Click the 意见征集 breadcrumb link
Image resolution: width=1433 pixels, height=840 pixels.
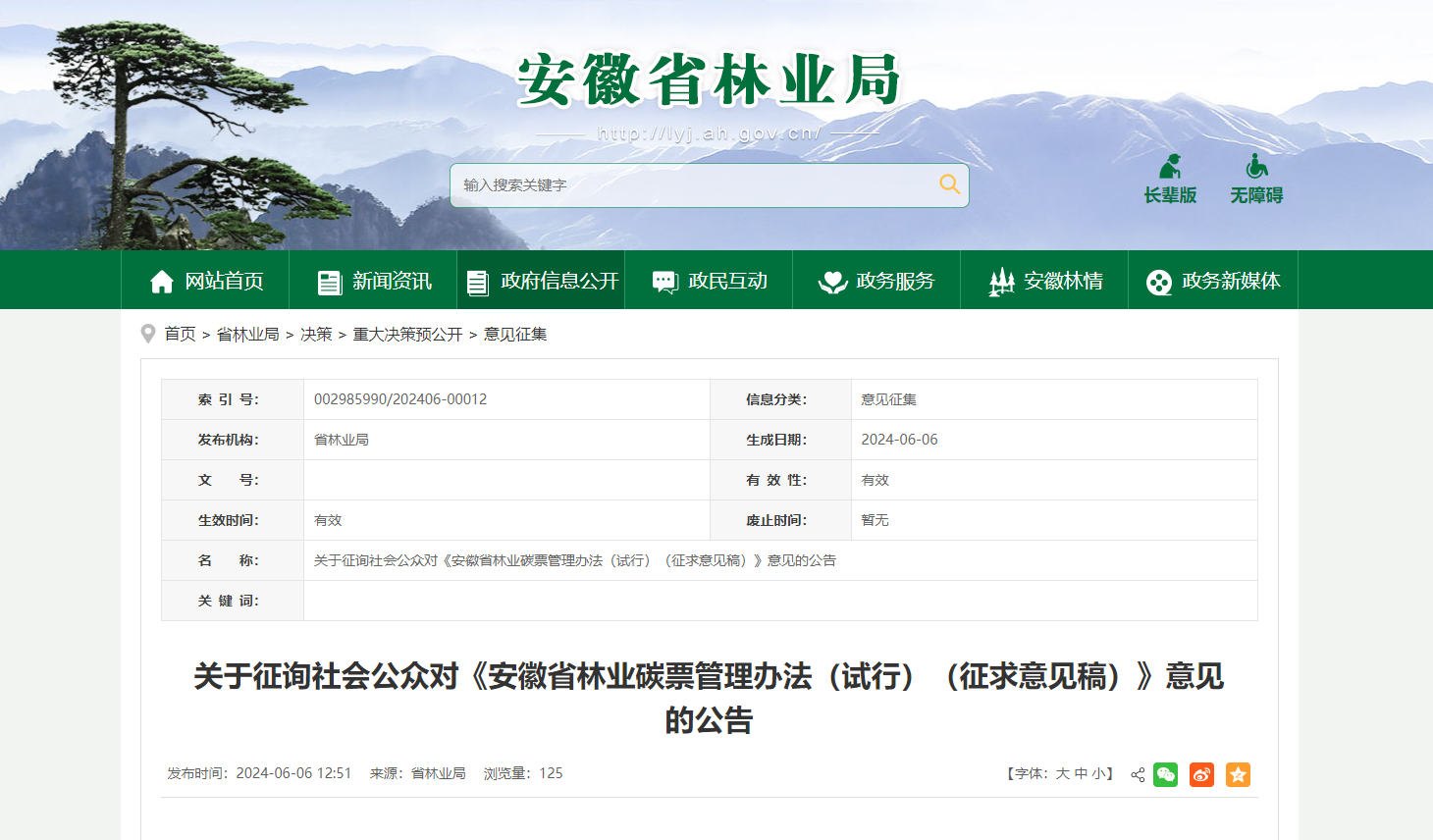(515, 335)
